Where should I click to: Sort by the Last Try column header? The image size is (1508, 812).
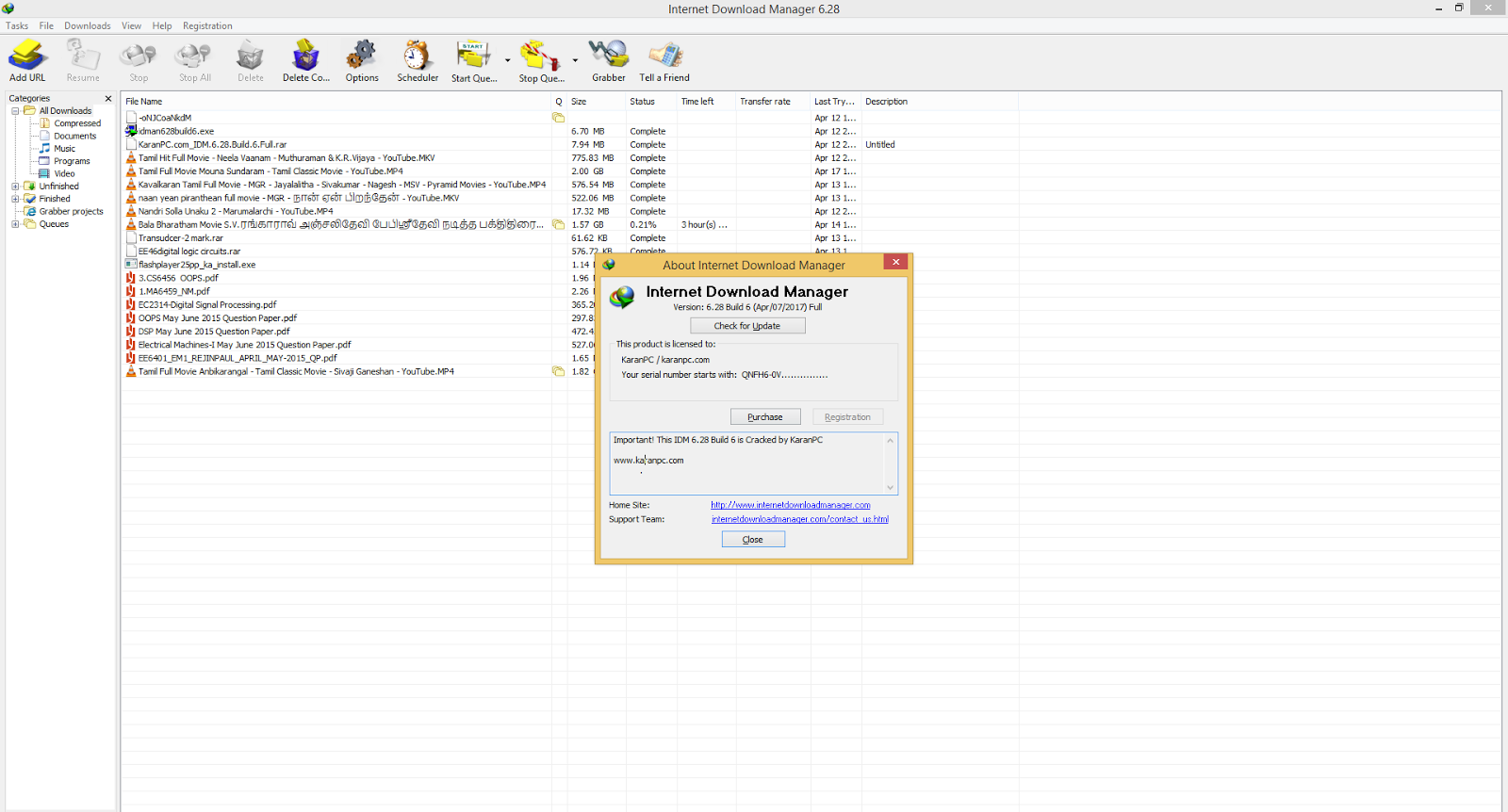[x=836, y=102]
